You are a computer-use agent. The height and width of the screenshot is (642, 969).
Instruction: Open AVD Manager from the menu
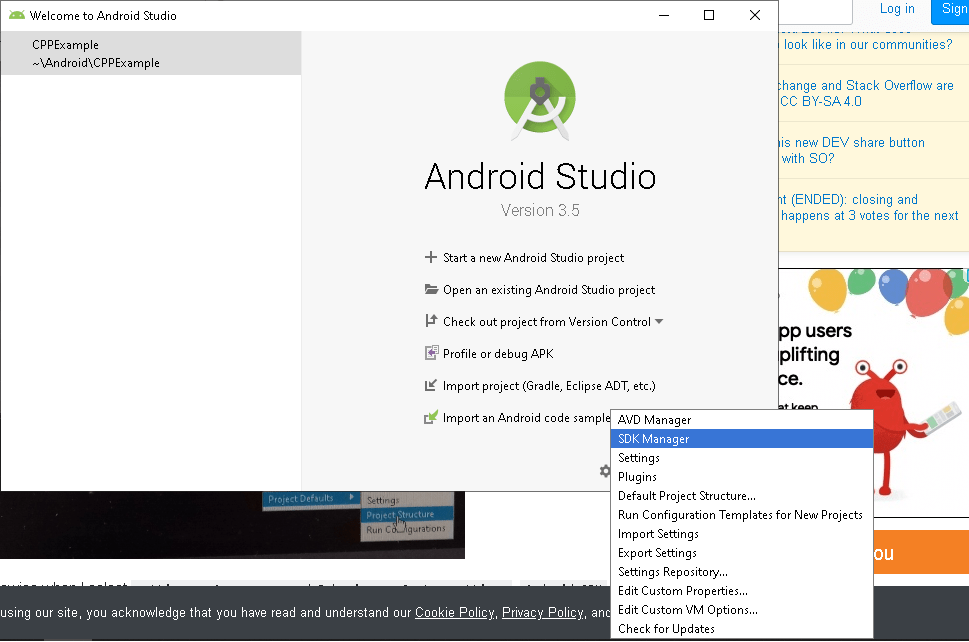(x=742, y=420)
